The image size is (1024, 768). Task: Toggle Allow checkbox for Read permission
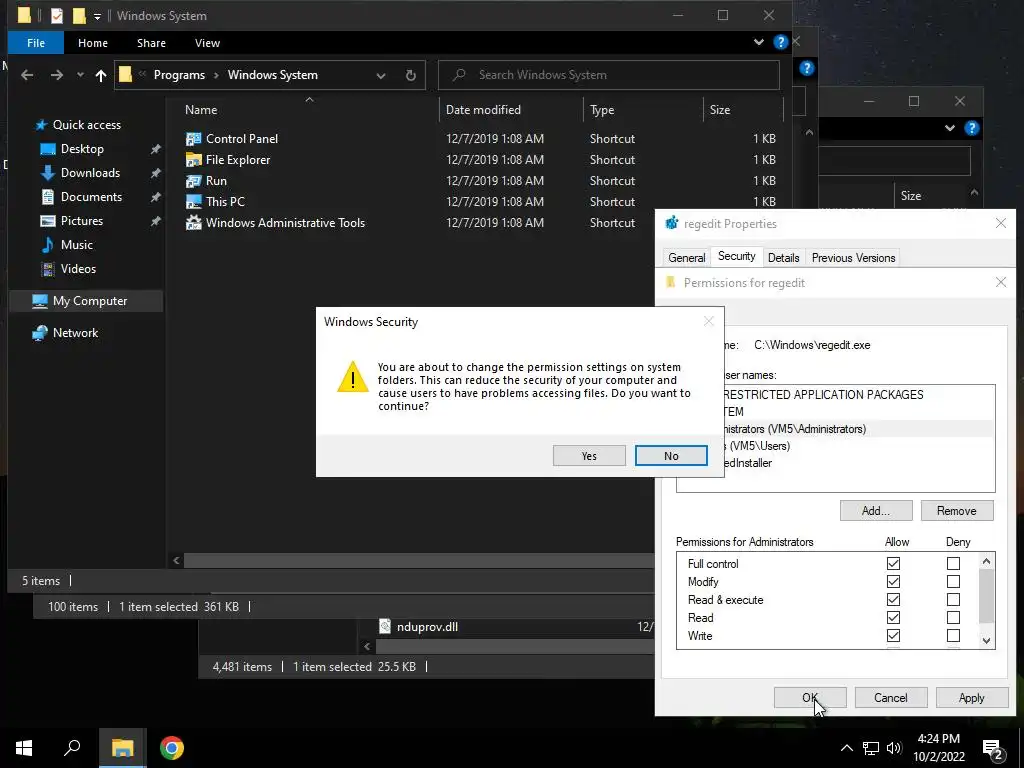(893, 617)
